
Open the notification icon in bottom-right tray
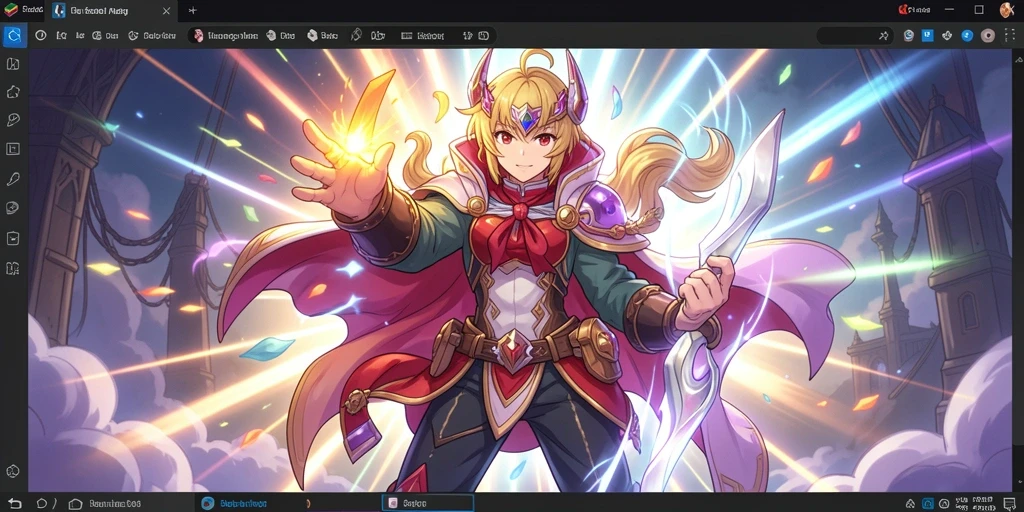pos(1009,503)
